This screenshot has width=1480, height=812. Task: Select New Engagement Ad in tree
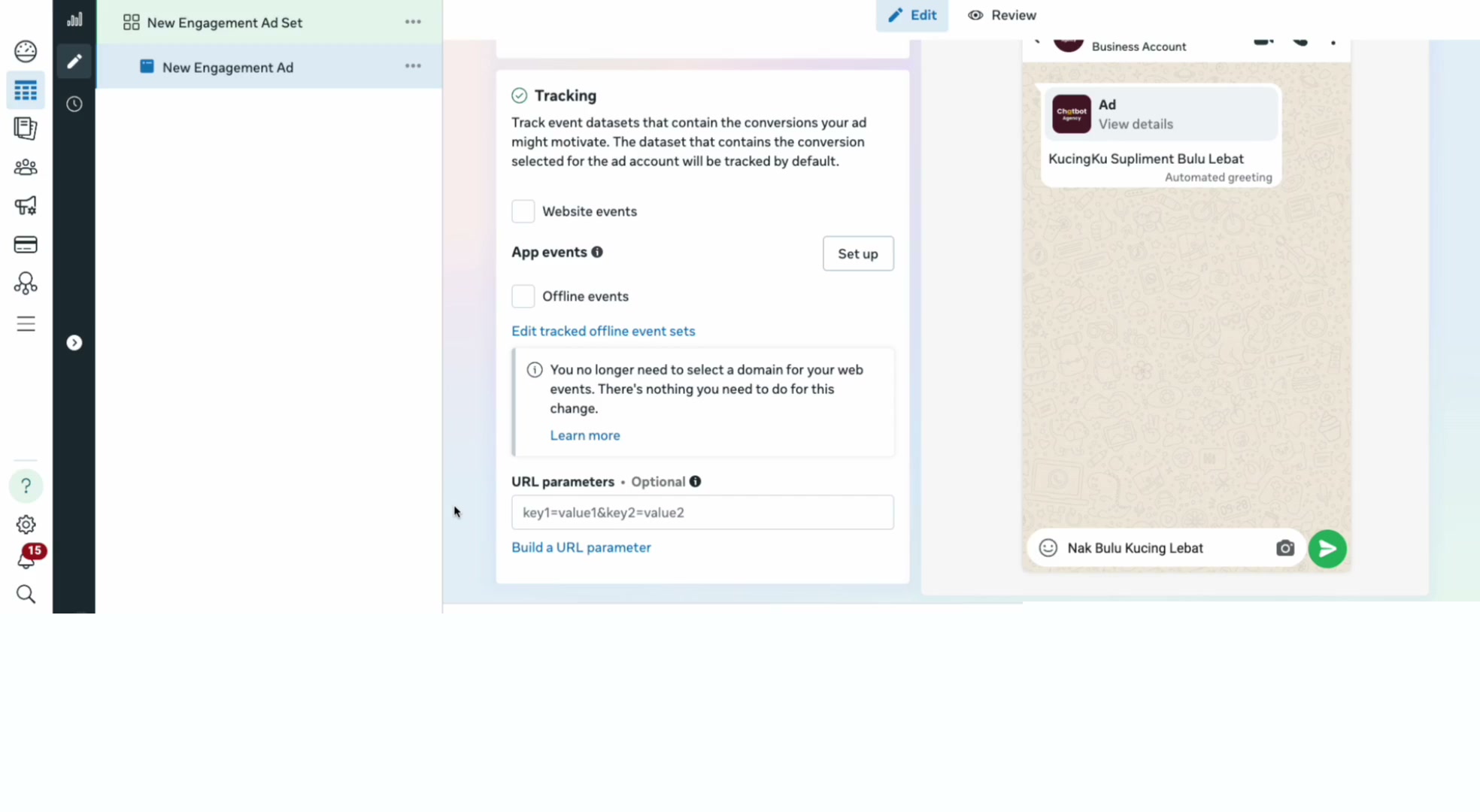tap(227, 68)
